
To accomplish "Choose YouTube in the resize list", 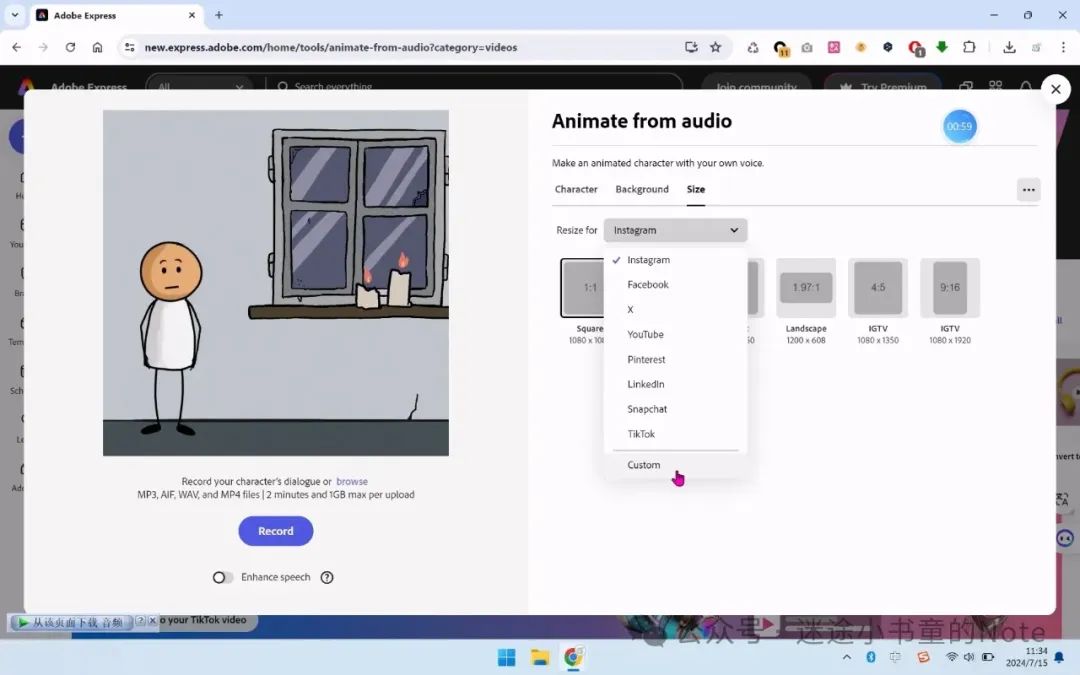I will [675, 334].
